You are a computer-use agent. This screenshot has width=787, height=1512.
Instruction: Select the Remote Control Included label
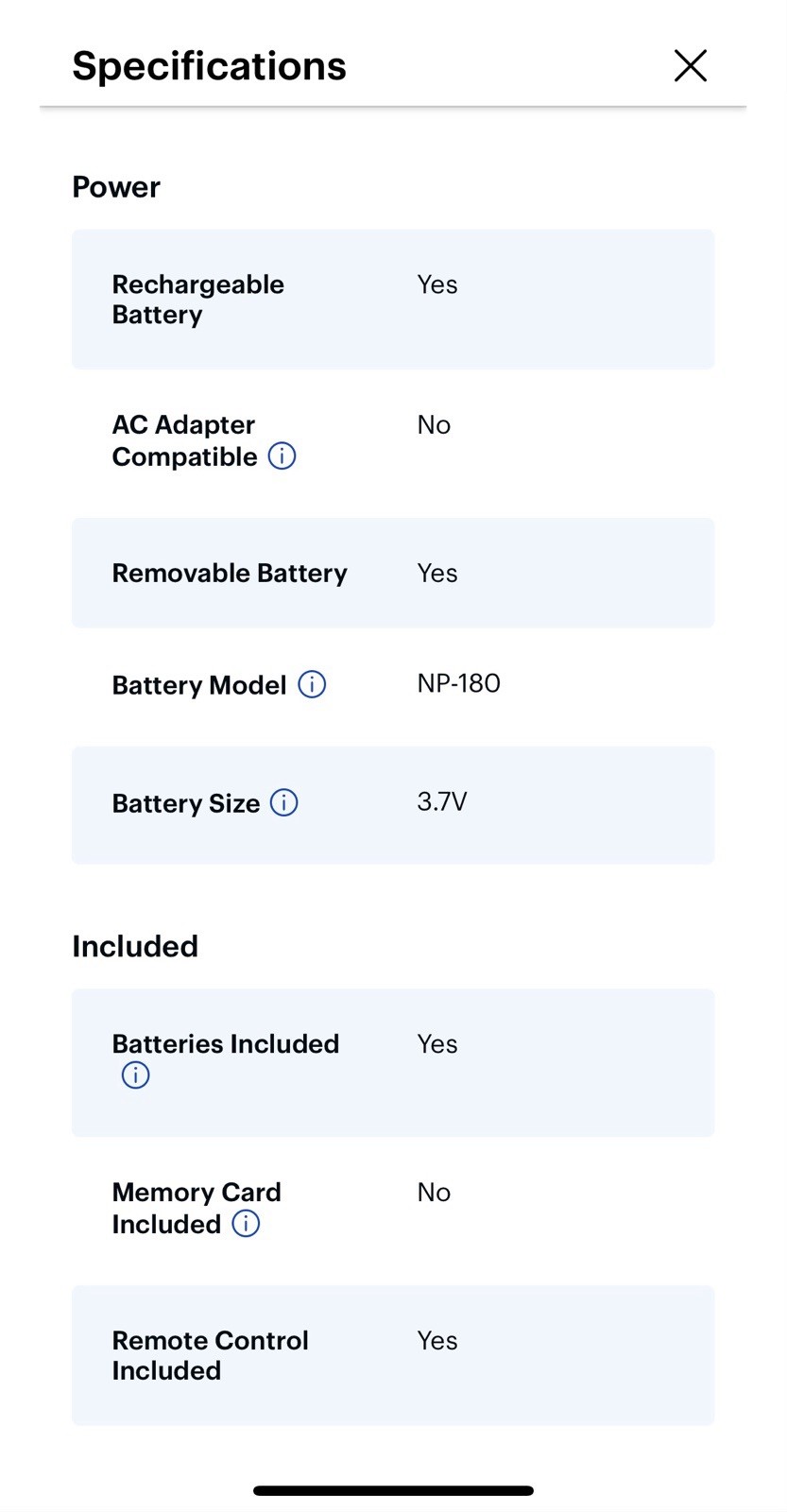click(x=210, y=1355)
